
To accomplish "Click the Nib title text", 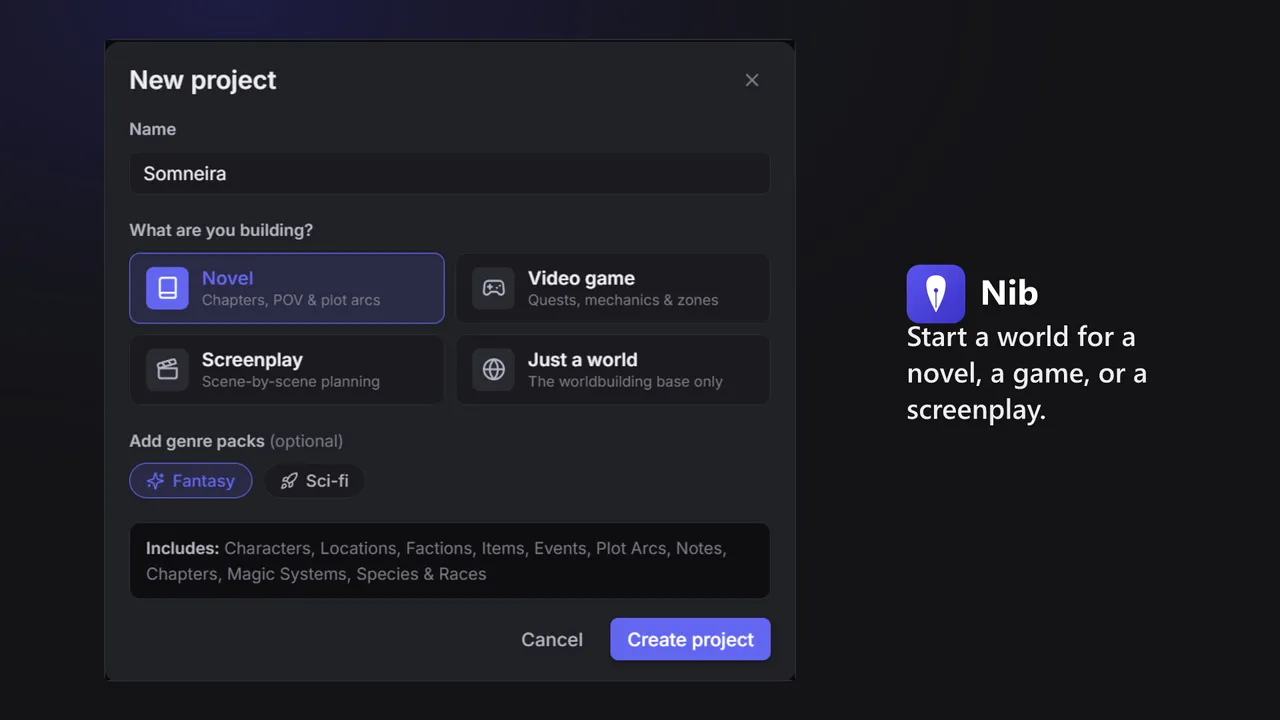I will [x=1009, y=293].
